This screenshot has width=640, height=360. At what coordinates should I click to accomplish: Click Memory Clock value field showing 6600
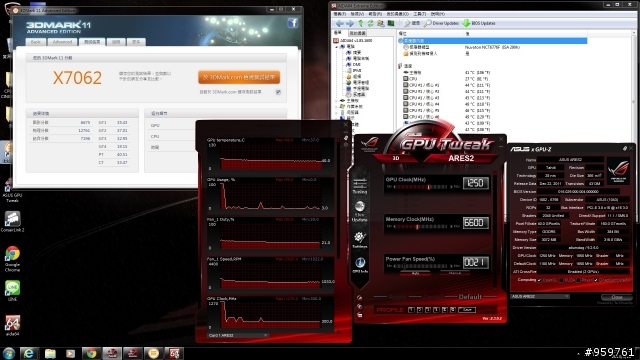[x=476, y=223]
